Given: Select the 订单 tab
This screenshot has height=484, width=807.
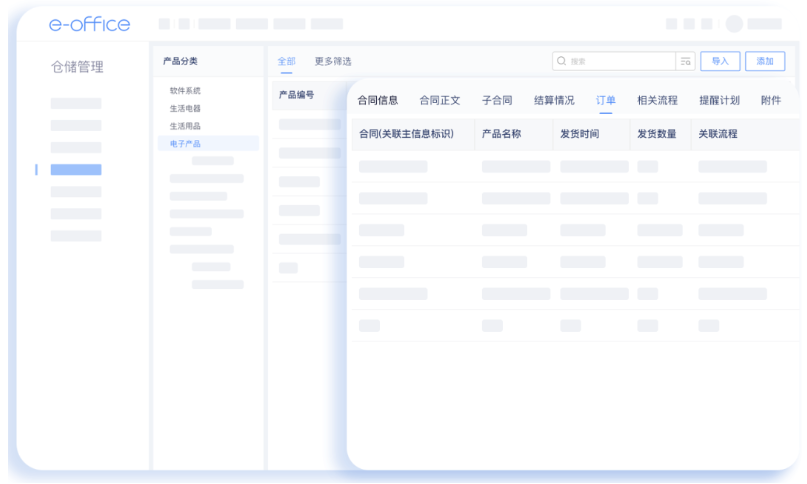Looking at the screenshot, I should tap(606, 100).
